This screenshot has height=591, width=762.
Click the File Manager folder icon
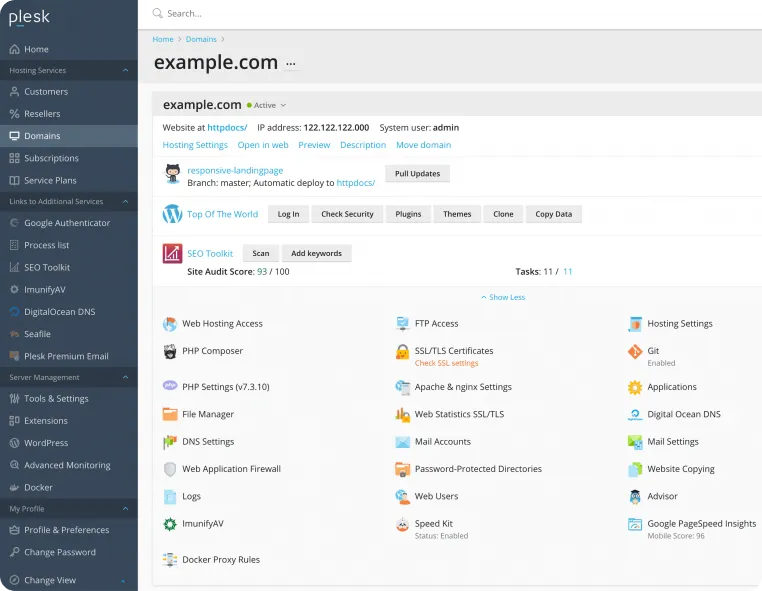coord(170,414)
